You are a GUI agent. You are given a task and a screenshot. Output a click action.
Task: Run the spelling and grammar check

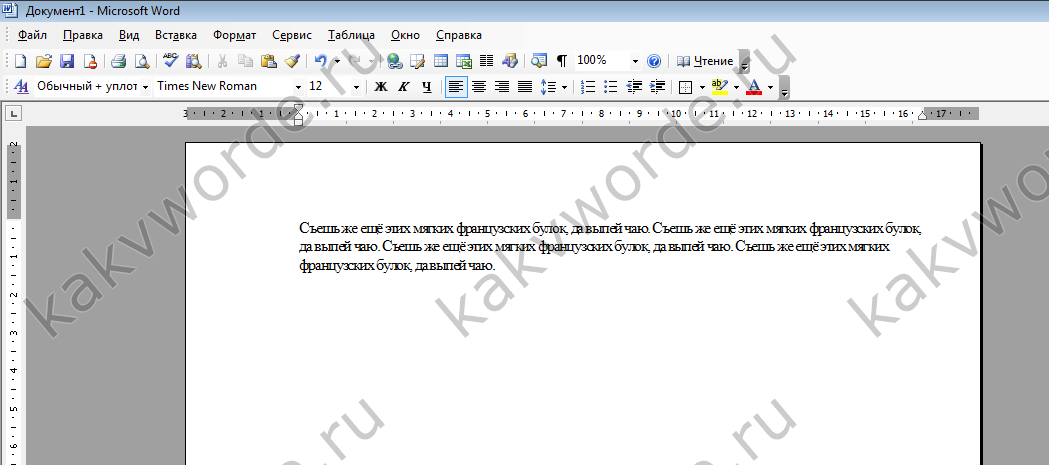[x=171, y=61]
